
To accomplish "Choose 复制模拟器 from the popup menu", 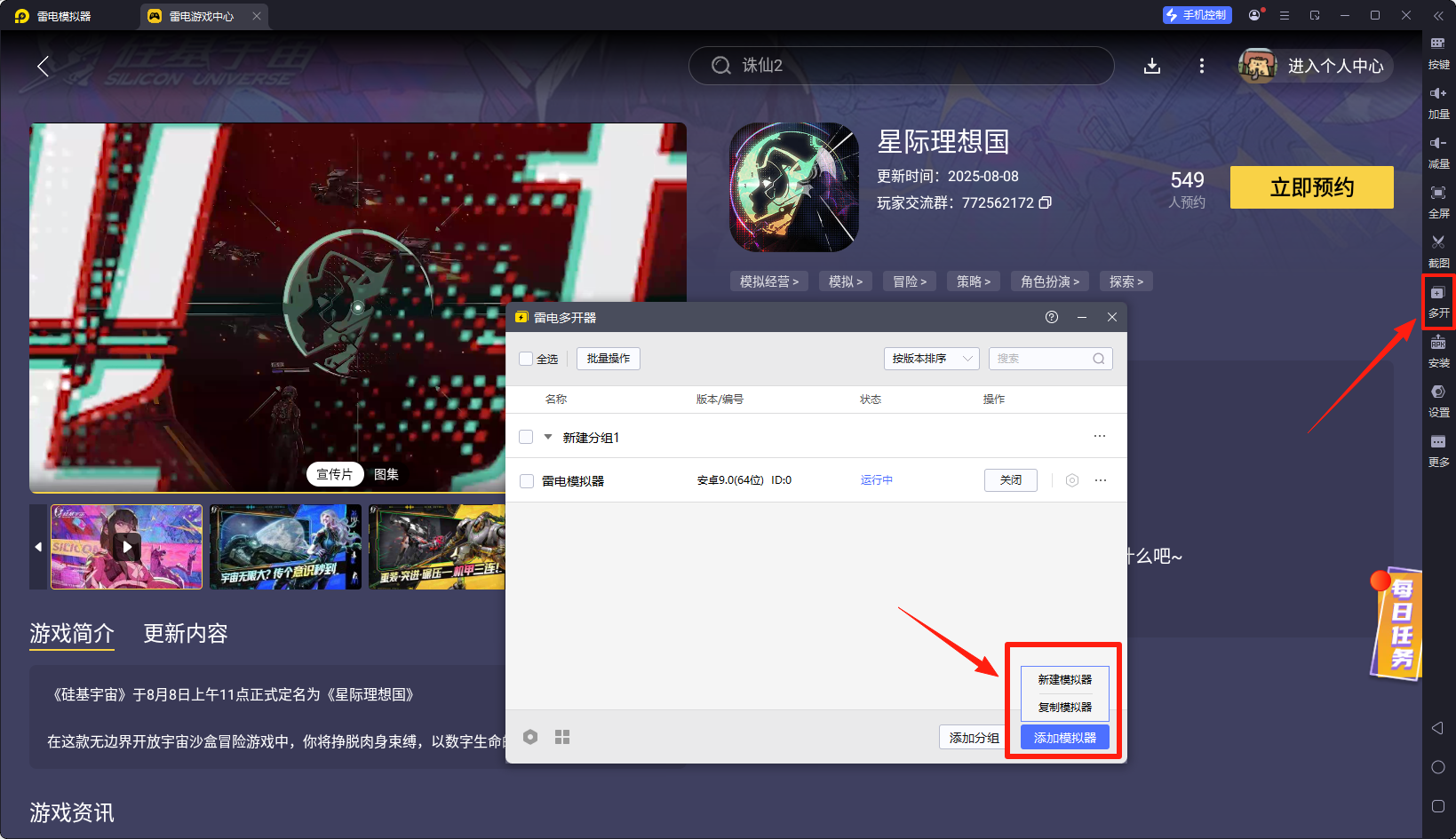I will 1065,707.
